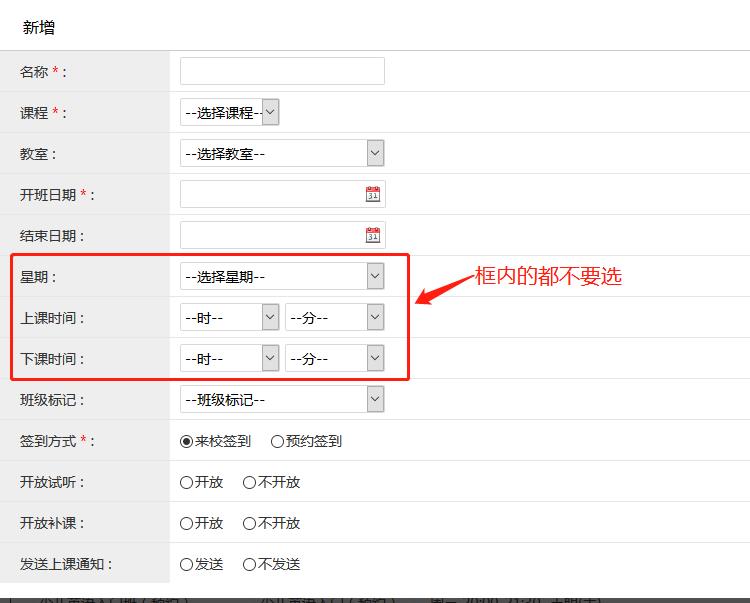This screenshot has width=750, height=603.
Task: Choose 不开放 for 开放试听
Action: (x=250, y=482)
